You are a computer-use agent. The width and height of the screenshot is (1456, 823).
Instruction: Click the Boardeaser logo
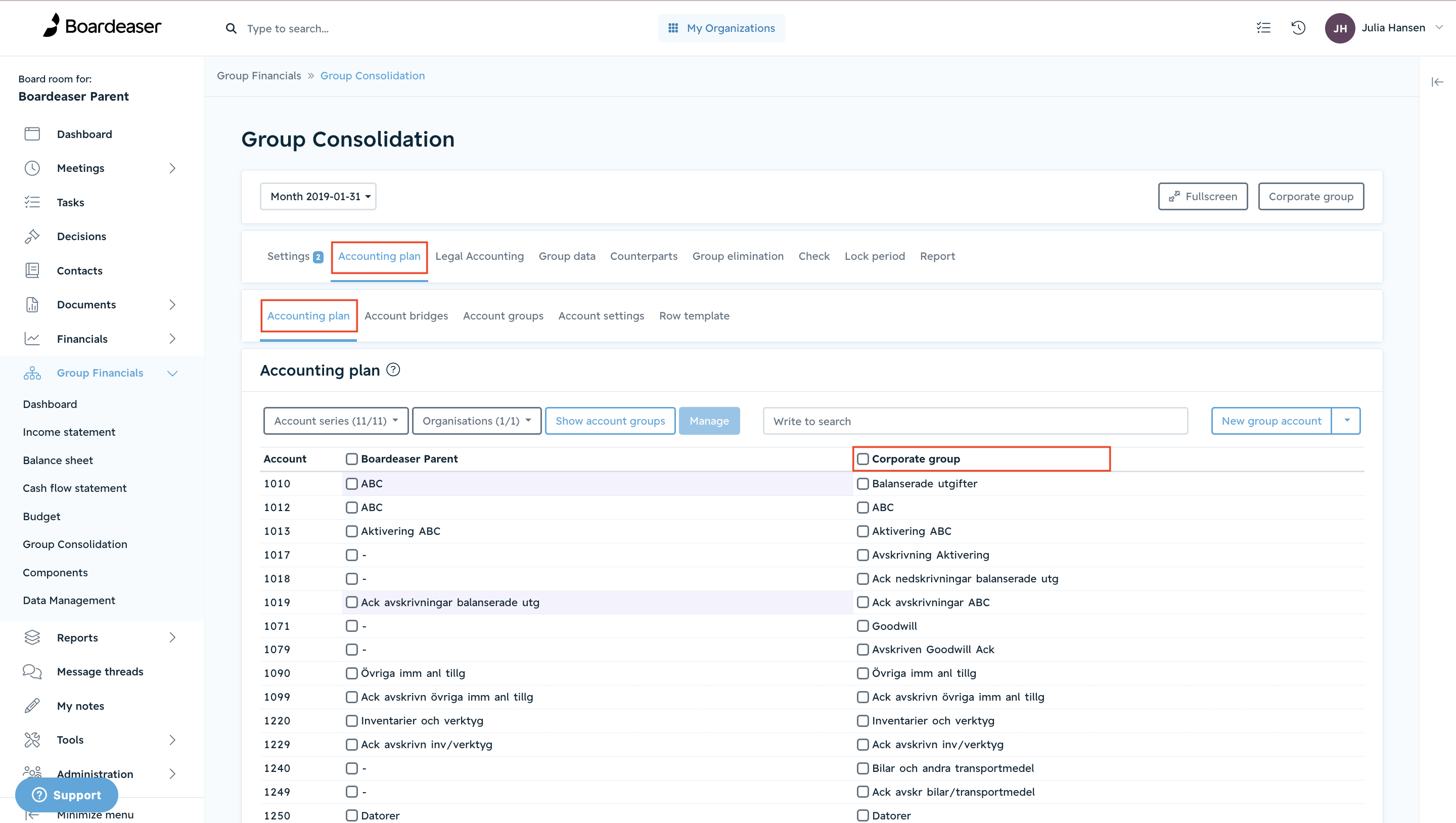102,26
